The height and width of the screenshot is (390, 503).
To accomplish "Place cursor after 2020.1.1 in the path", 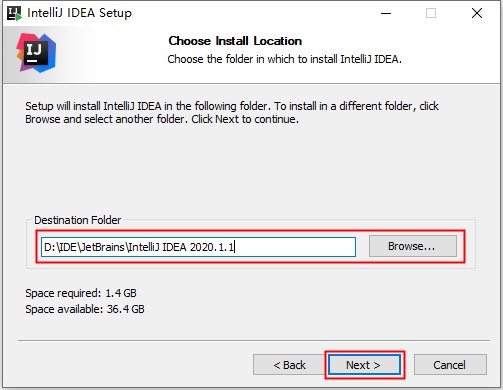I will click(235, 247).
